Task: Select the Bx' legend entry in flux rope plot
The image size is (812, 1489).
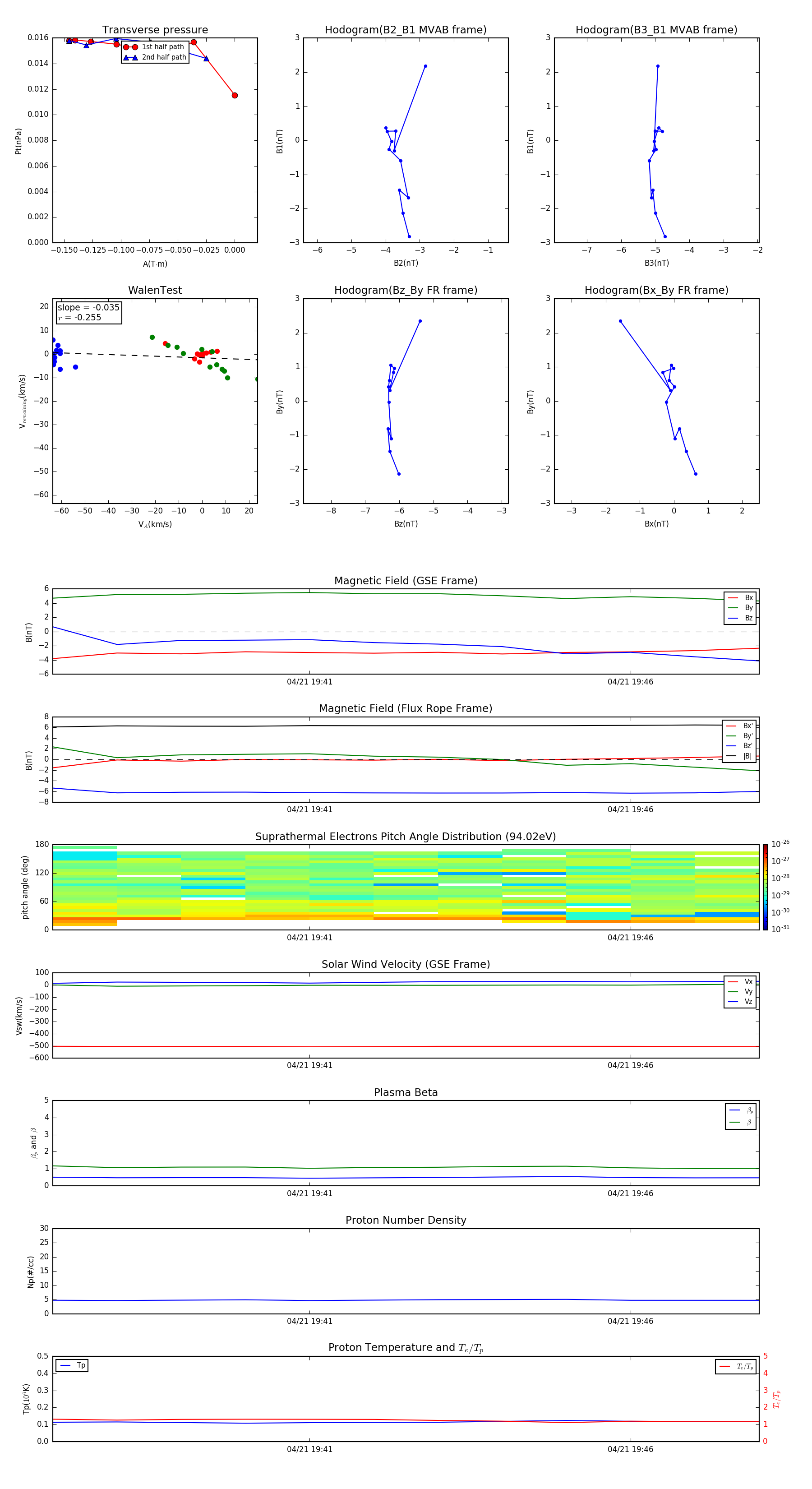Action: click(x=740, y=726)
